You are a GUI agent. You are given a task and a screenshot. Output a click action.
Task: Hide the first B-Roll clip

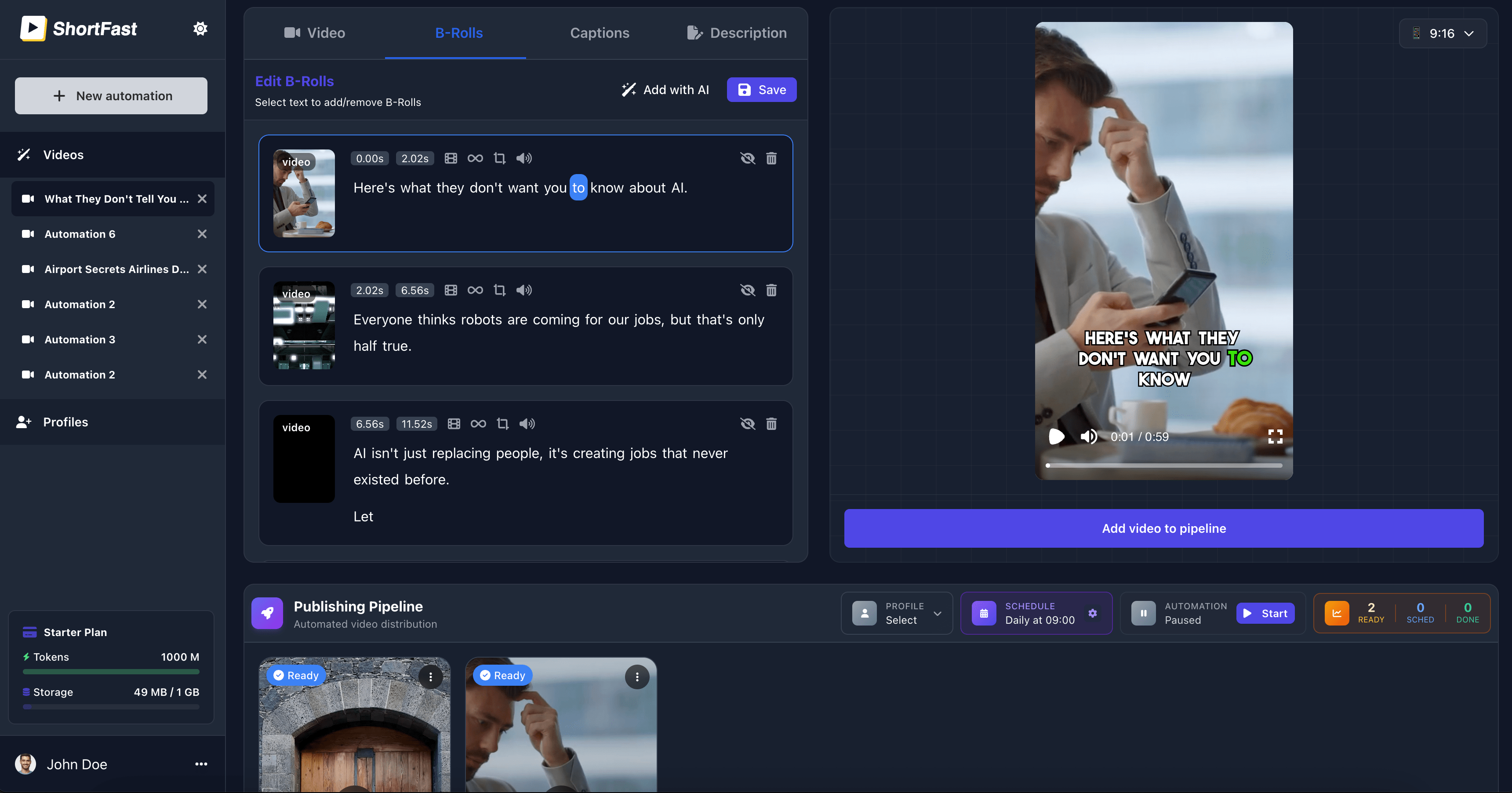click(747, 158)
